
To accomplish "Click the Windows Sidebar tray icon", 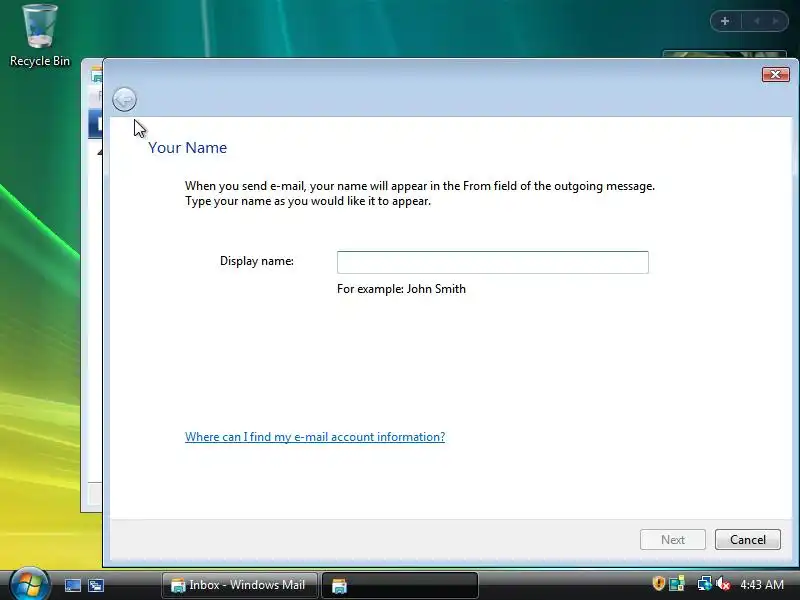I will pyautogui.click(x=677, y=583).
